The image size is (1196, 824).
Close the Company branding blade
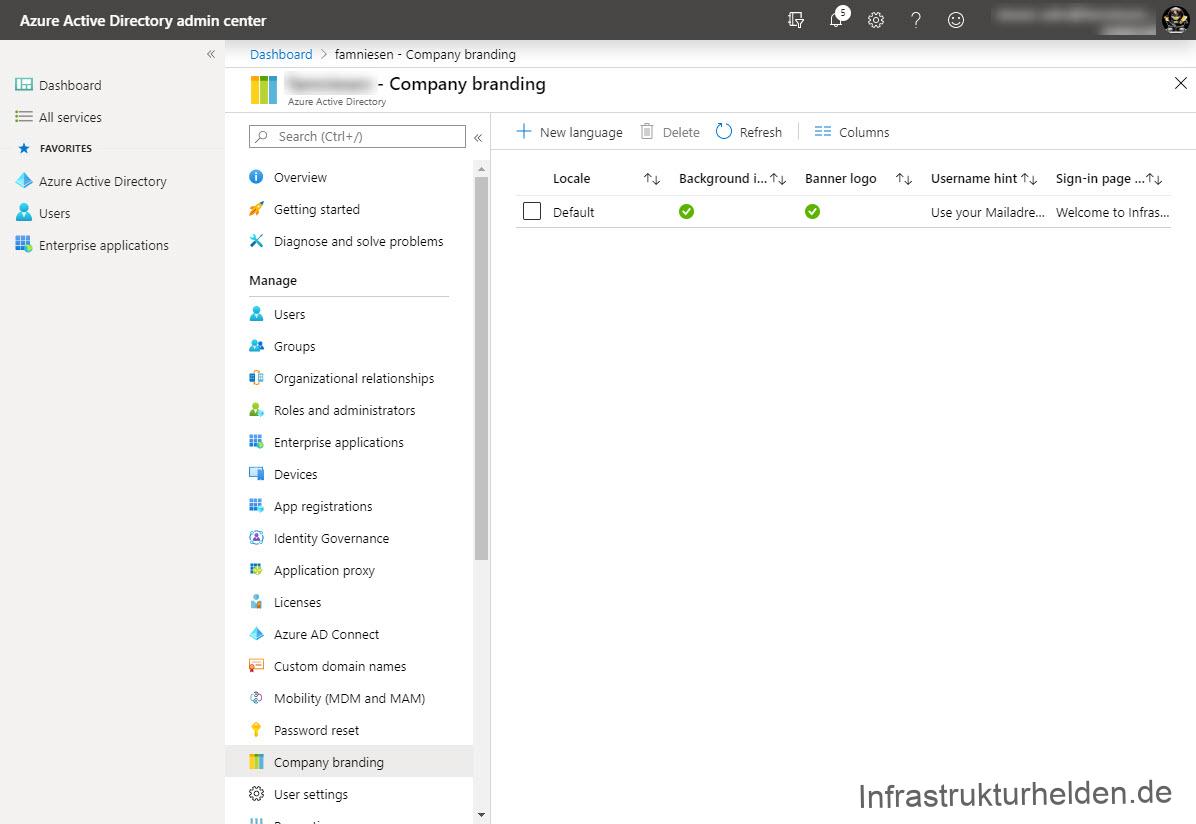[x=1180, y=83]
